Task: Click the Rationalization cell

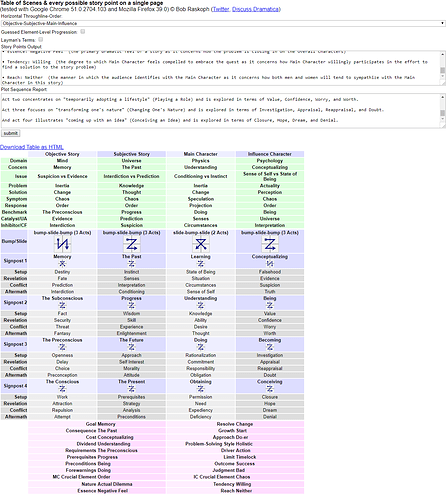Action: tap(201, 355)
